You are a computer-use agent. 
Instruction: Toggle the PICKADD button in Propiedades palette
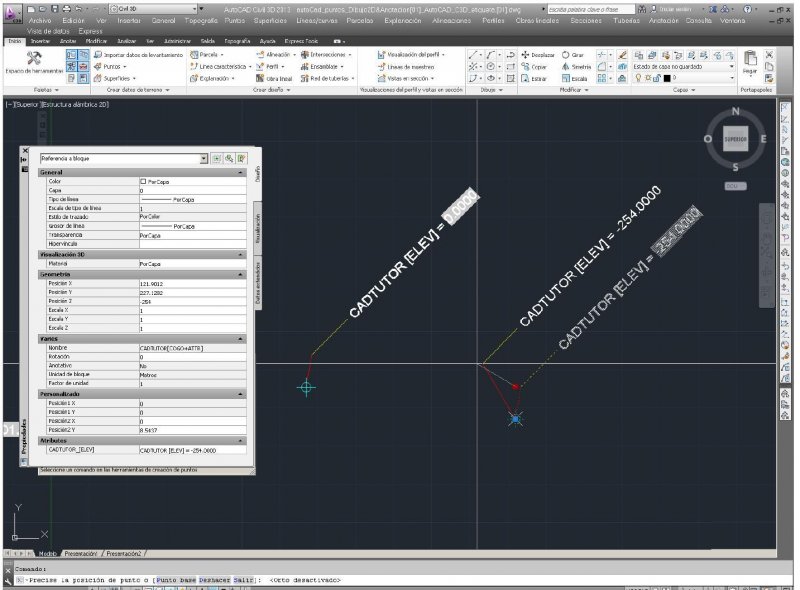[x=217, y=159]
